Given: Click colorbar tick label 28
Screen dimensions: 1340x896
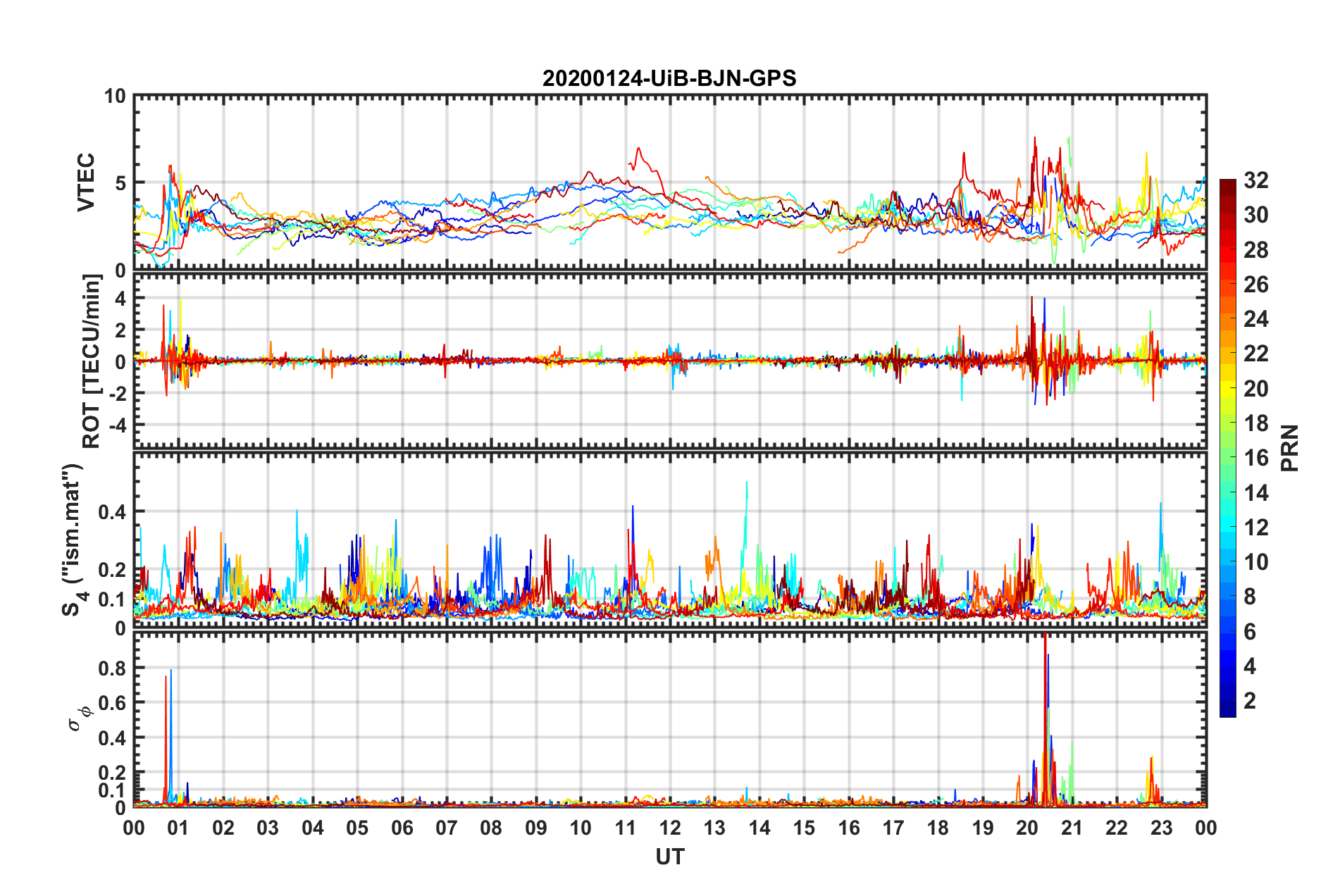Looking at the screenshot, I should pos(1256,250).
